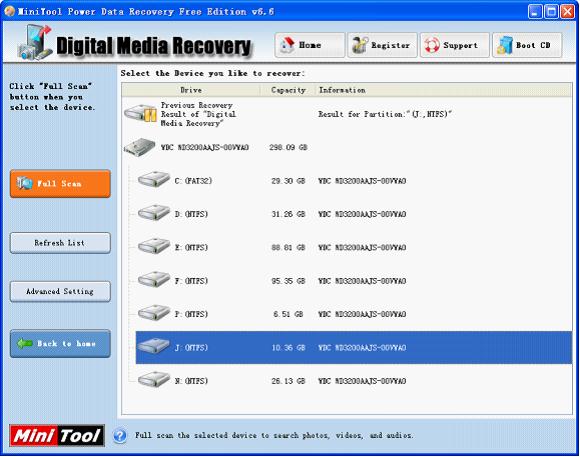Open the Register button
This screenshot has height=457, width=580.
click(x=382, y=45)
